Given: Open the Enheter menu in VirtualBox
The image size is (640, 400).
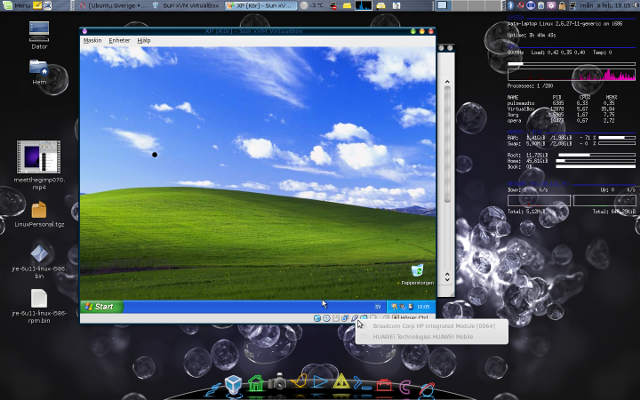Looking at the screenshot, I should (119, 40).
